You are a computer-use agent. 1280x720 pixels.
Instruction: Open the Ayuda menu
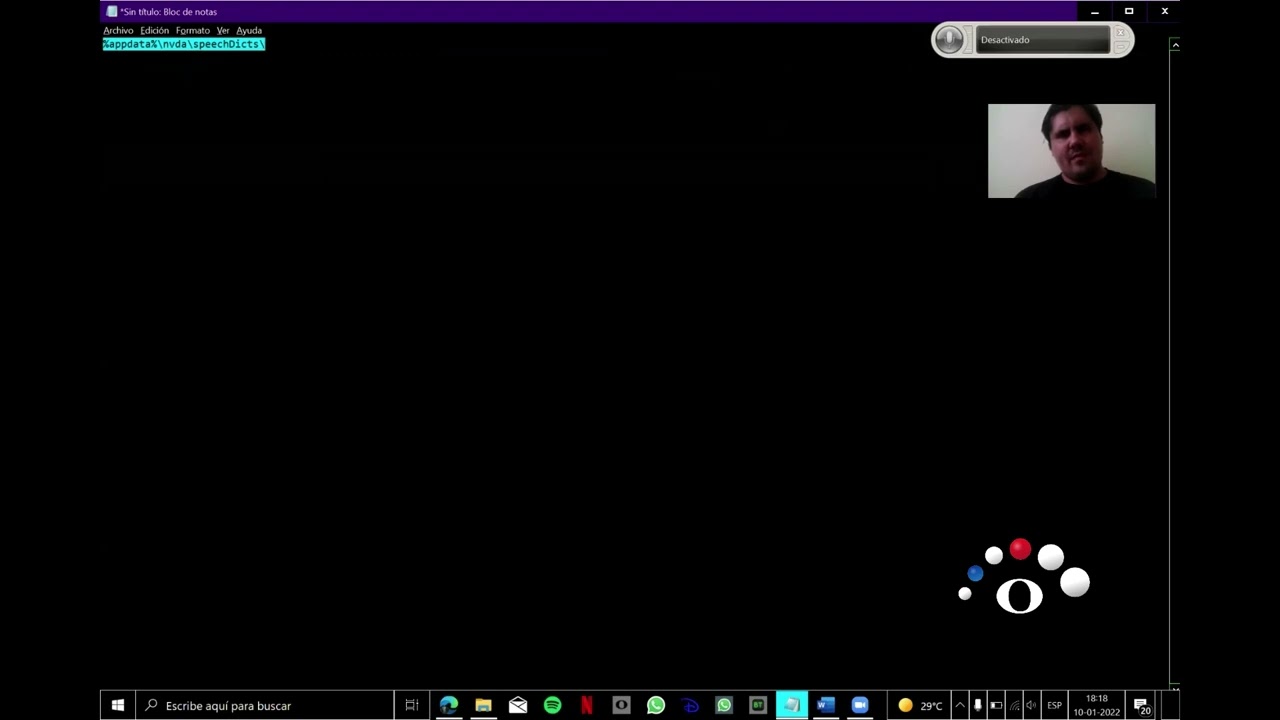[x=249, y=30]
